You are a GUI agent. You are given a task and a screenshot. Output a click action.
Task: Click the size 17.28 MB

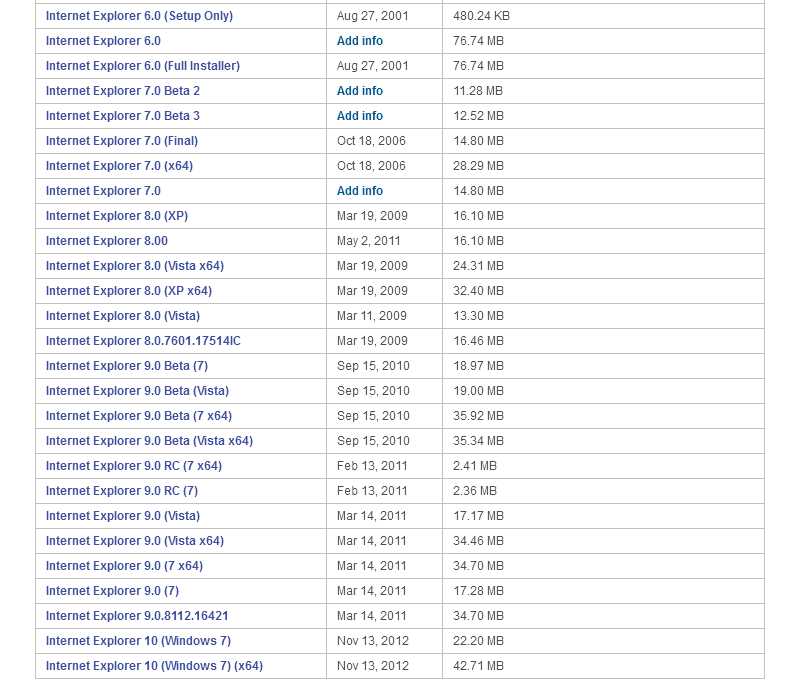point(478,591)
